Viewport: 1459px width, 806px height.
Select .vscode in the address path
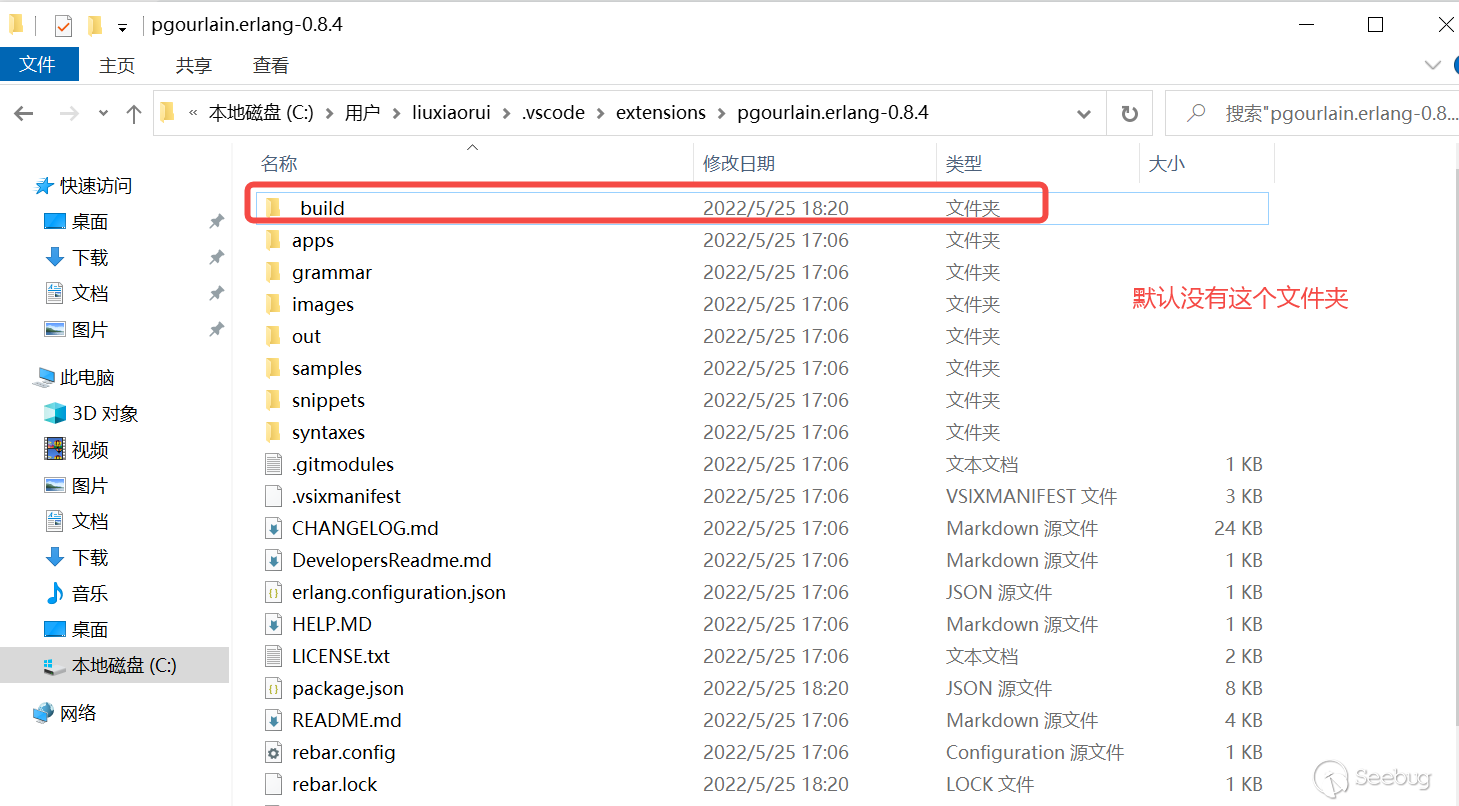click(553, 113)
